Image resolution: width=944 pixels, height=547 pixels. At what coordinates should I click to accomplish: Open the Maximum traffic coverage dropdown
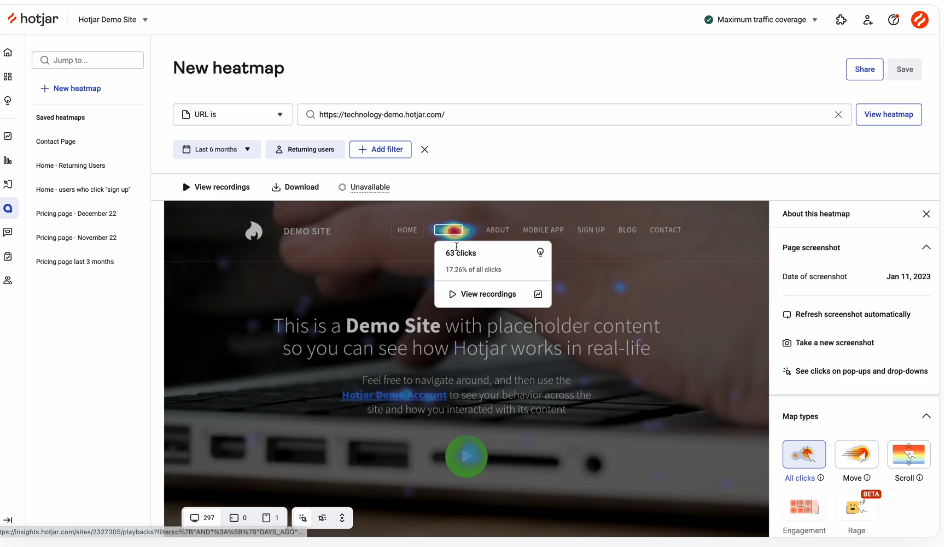[x=761, y=20]
